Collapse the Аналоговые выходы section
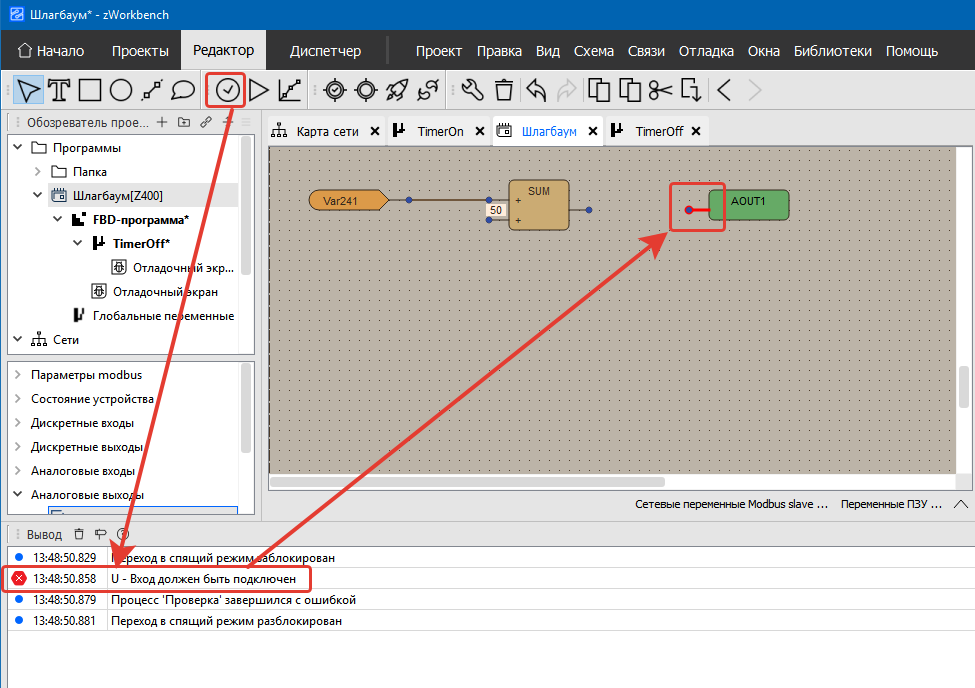 pyautogui.click(x=19, y=494)
